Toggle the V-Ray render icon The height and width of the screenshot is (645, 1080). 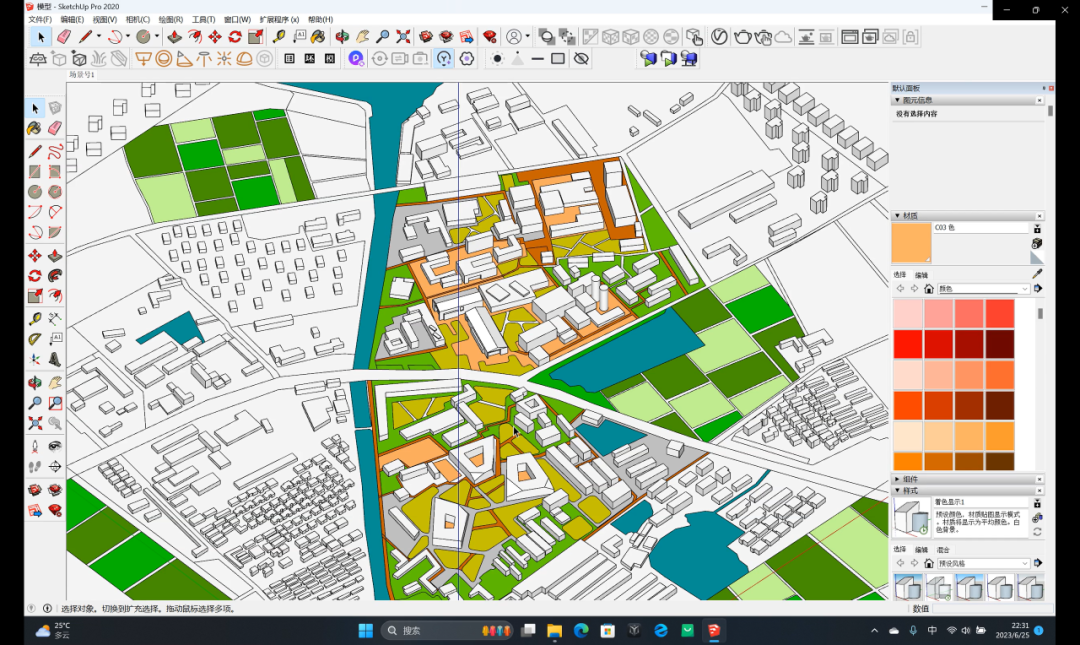point(719,37)
